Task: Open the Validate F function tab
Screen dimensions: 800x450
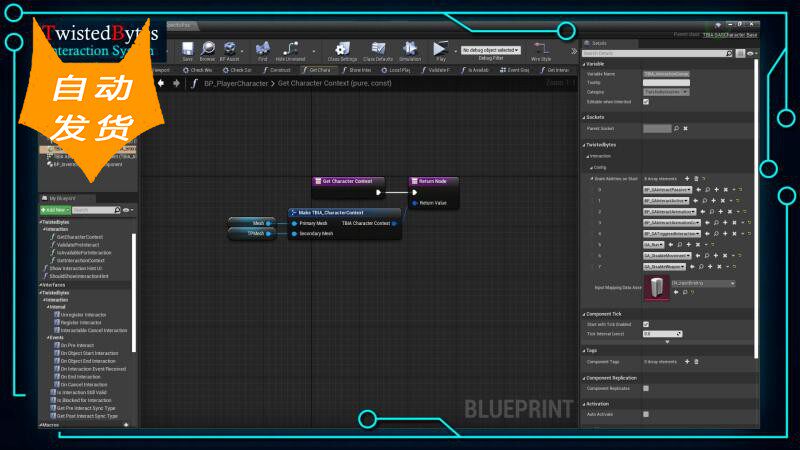Action: [x=436, y=70]
